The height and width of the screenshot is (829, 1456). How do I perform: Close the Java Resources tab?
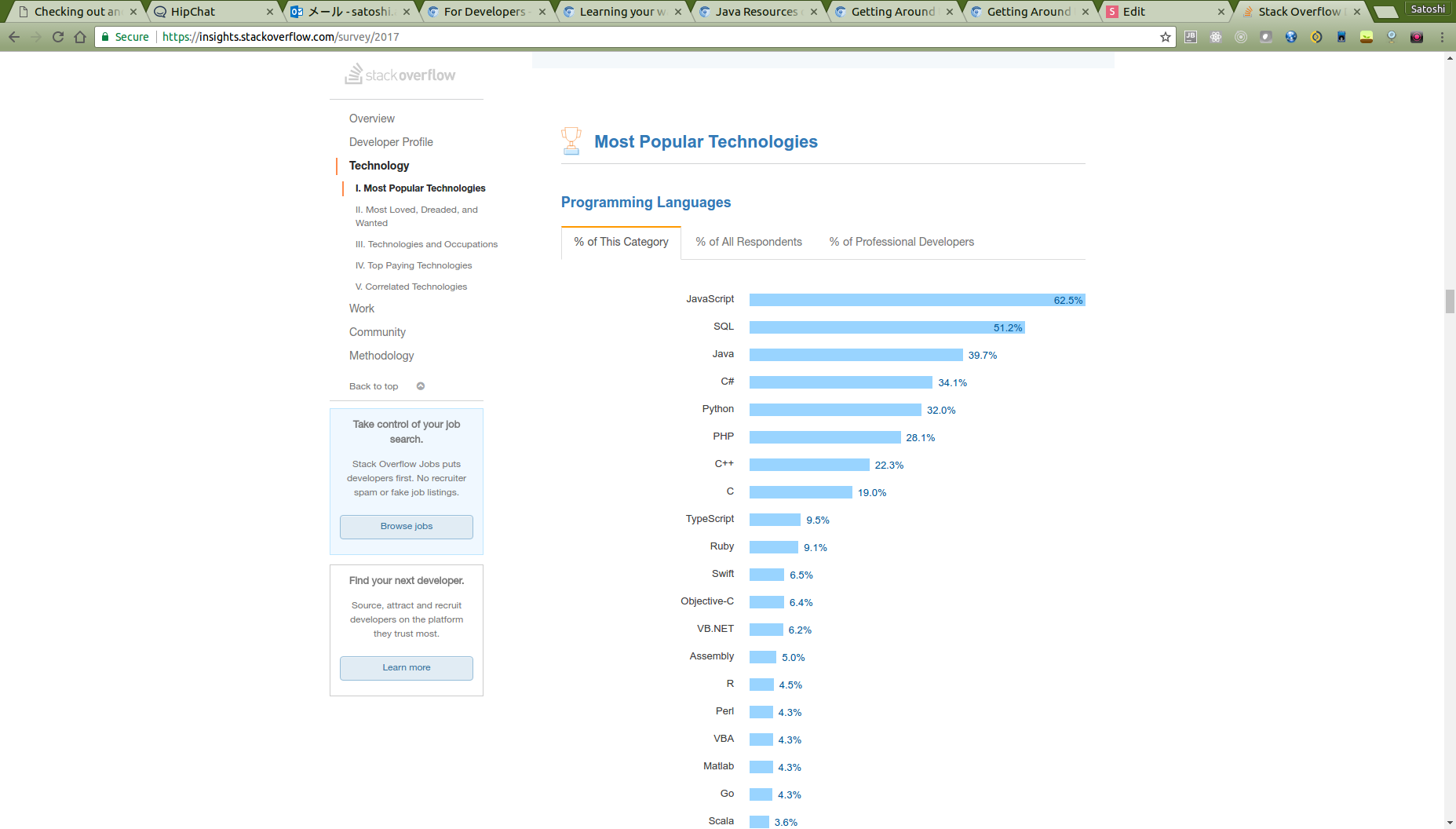814,12
